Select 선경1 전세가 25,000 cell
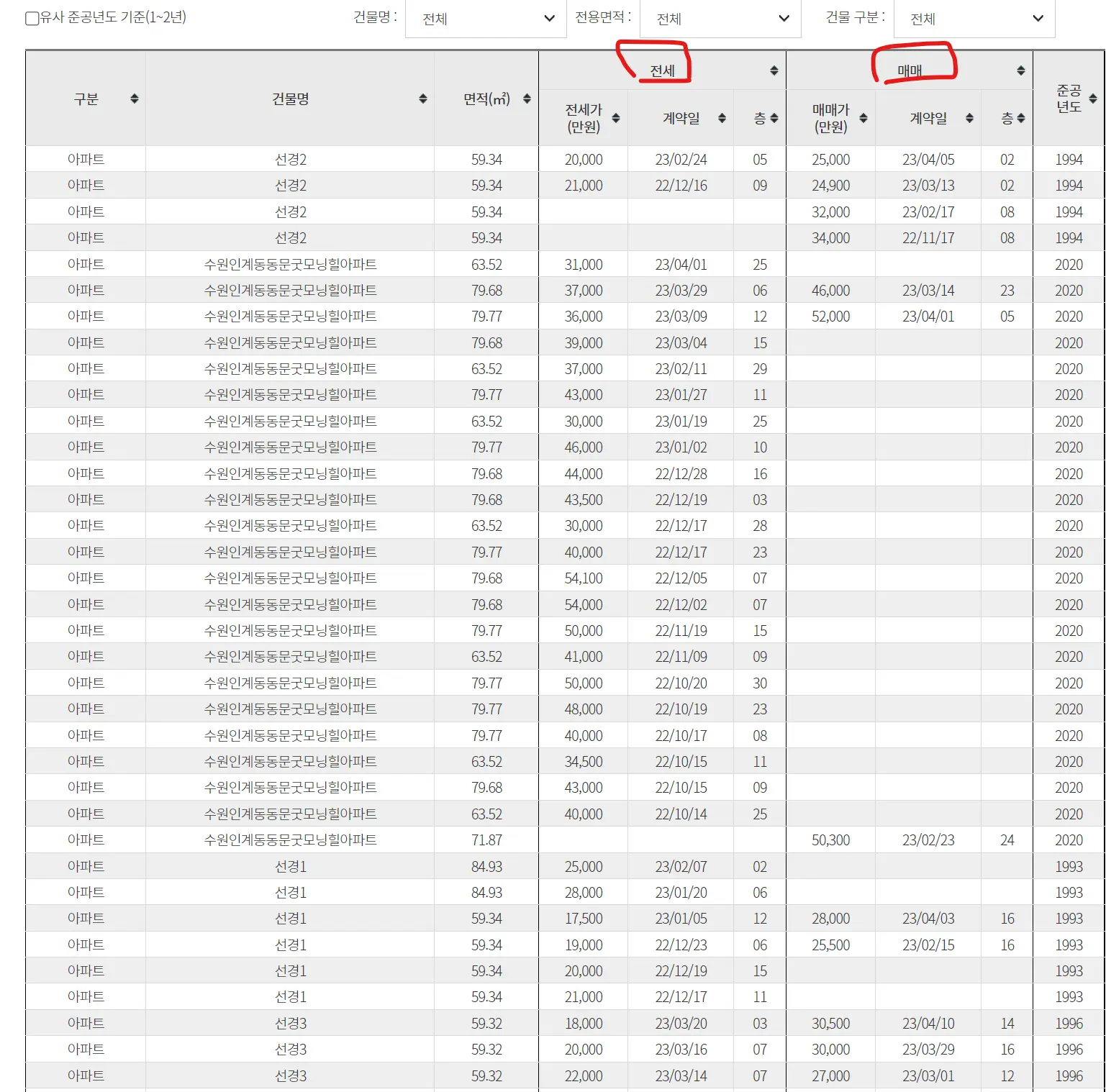 tap(584, 866)
